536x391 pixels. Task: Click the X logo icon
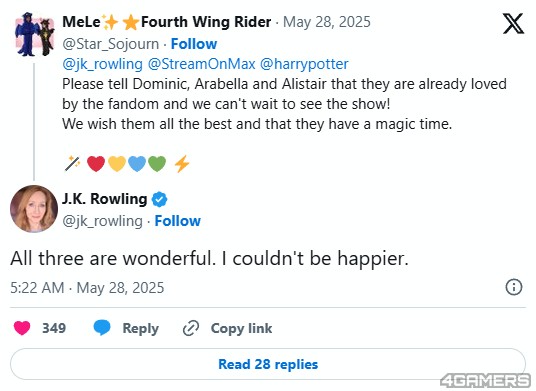coord(513,24)
